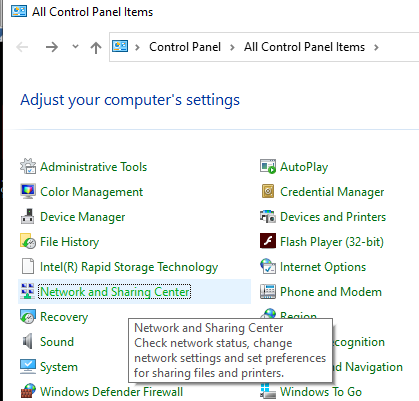The width and height of the screenshot is (419, 401).
Task: Open the Device Manager icon
Action: (x=28, y=216)
